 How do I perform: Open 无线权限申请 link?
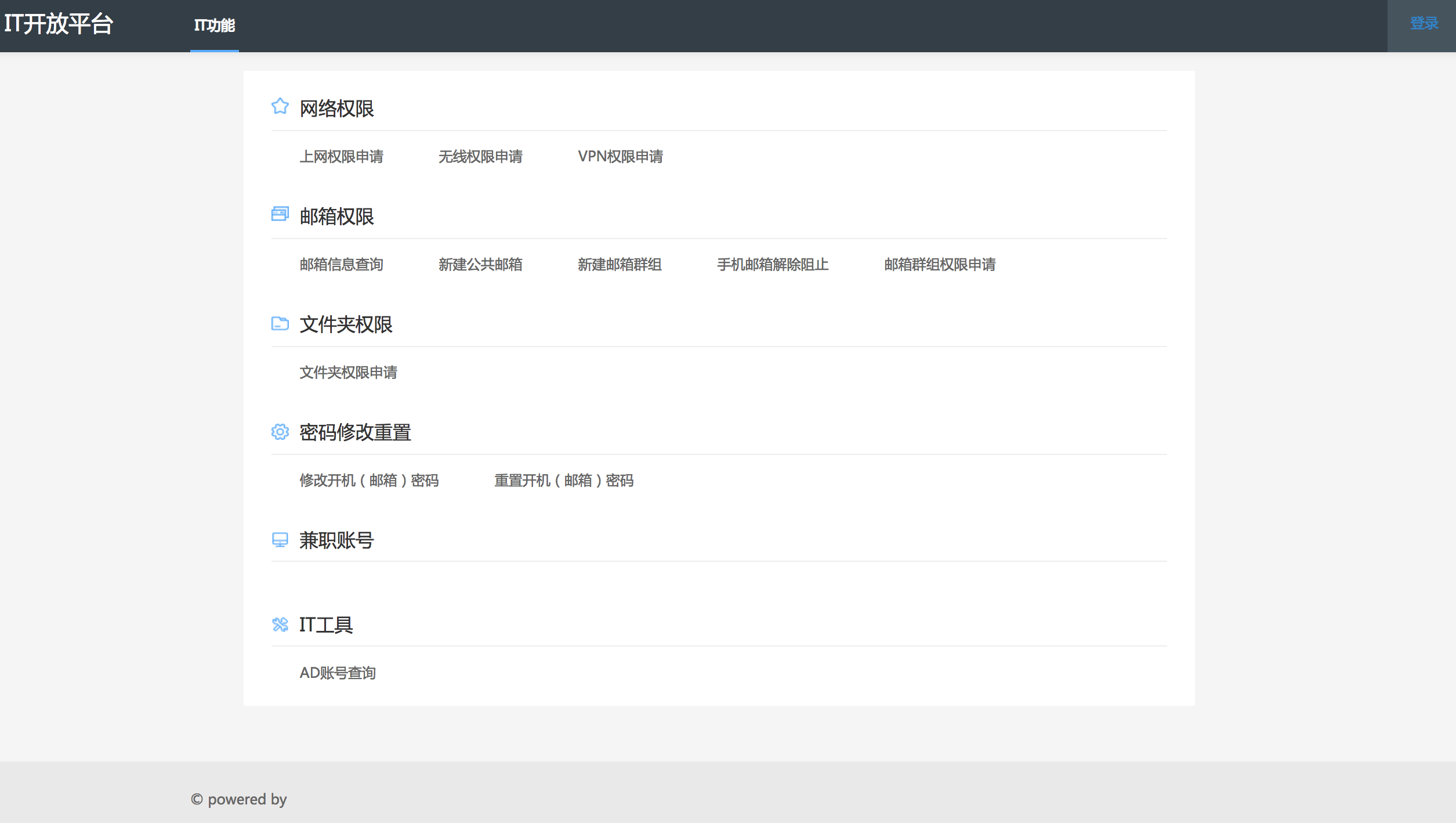click(x=480, y=157)
